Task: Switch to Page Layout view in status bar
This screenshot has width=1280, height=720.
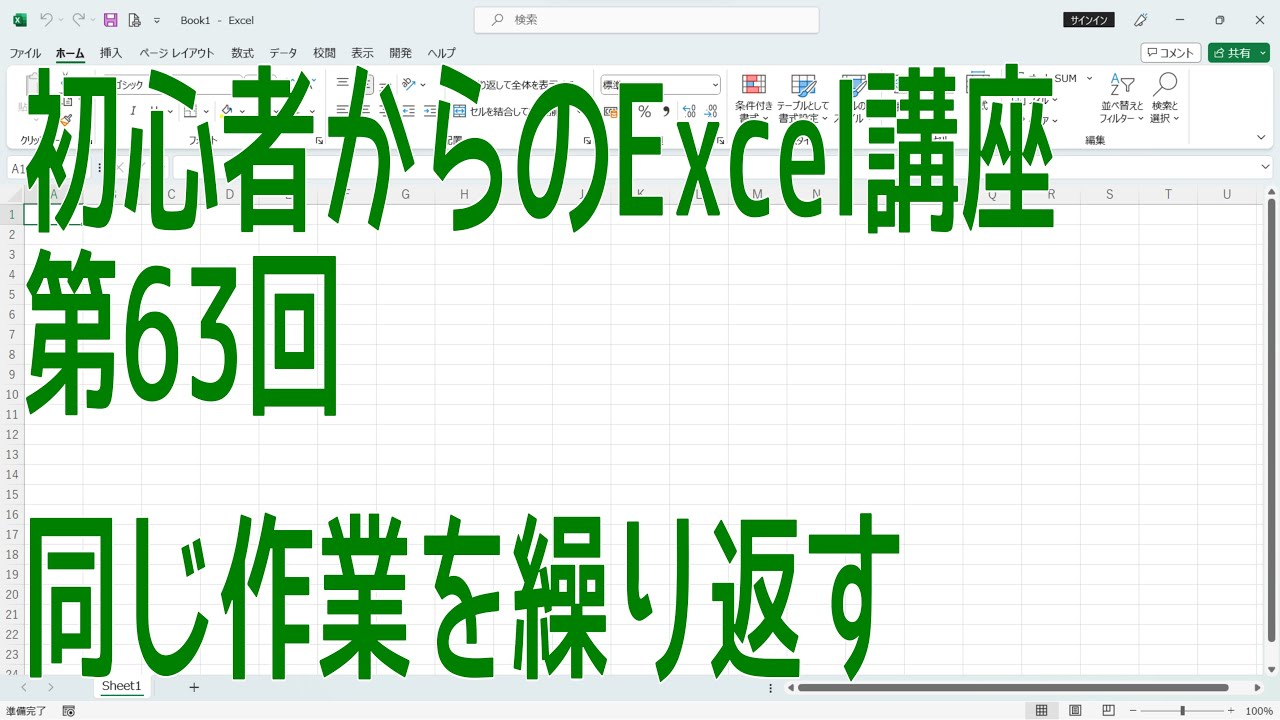Action: (1075, 711)
